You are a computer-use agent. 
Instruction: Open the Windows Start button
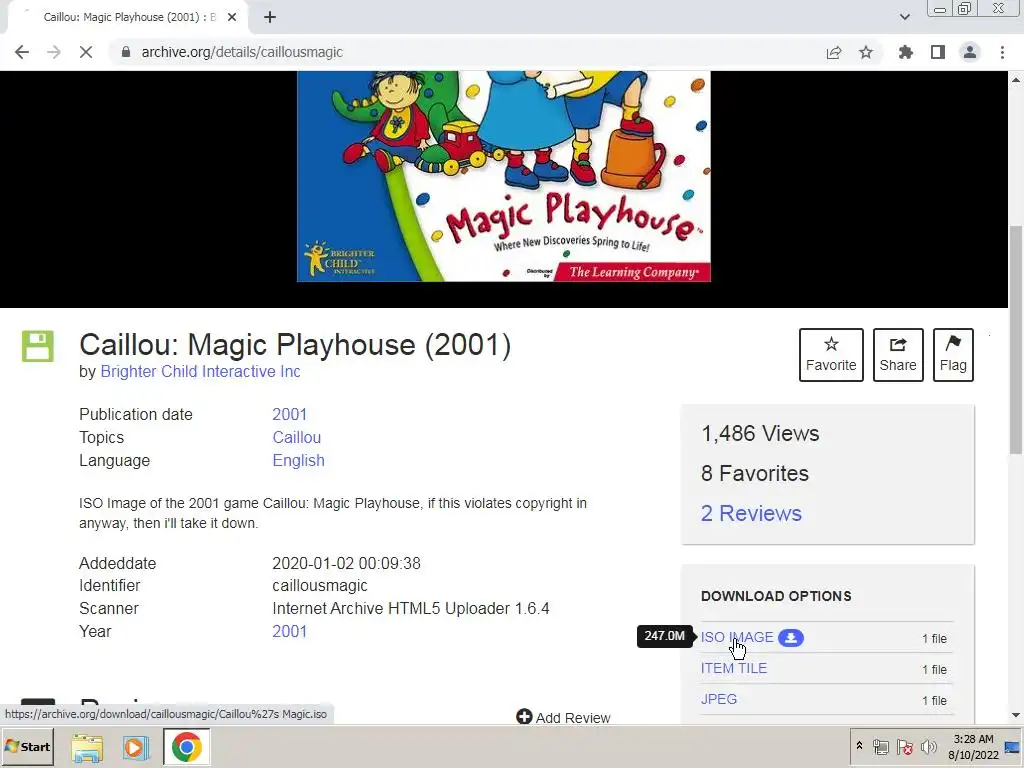click(28, 747)
